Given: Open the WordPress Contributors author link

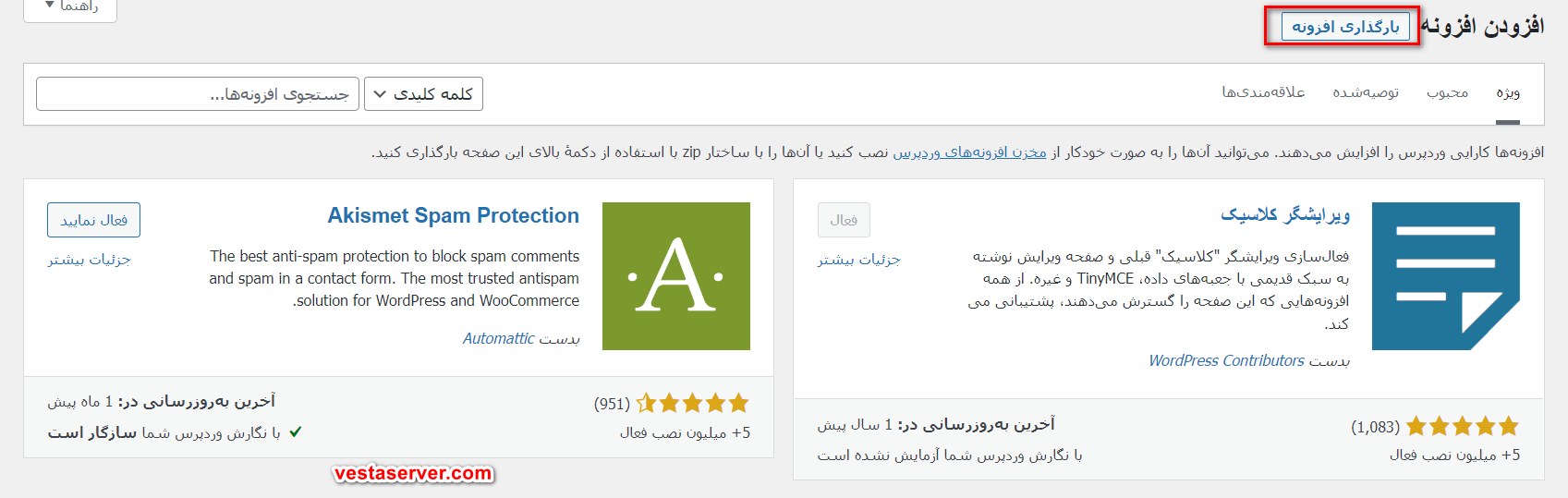Looking at the screenshot, I should tap(1226, 361).
